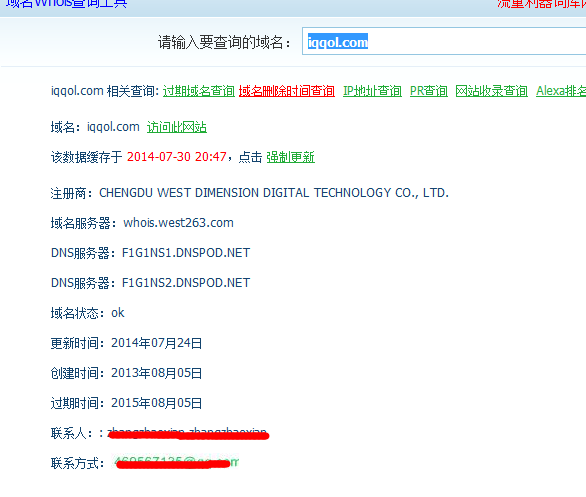Open the PR查询 link
This screenshot has width=586, height=497.
tap(429, 91)
